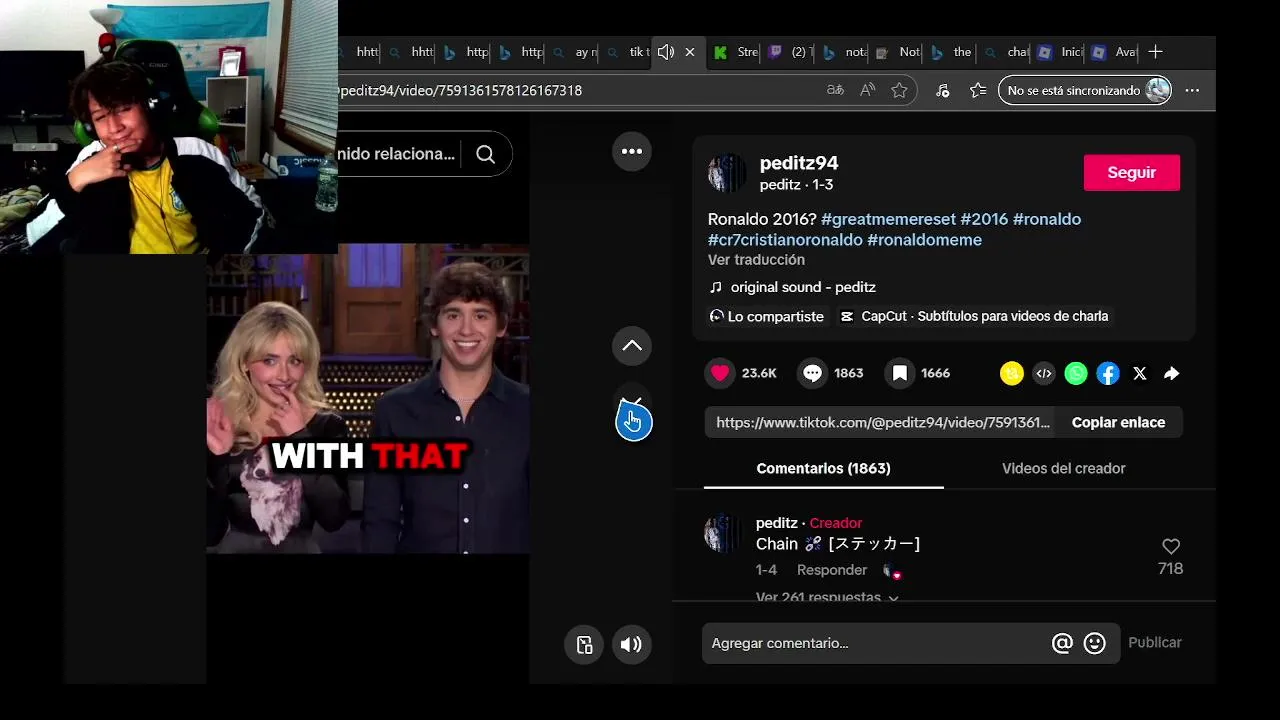Screen dimensions: 1280x720
Task: Switch to the Inici Roblox browser tab
Action: coord(1061,52)
